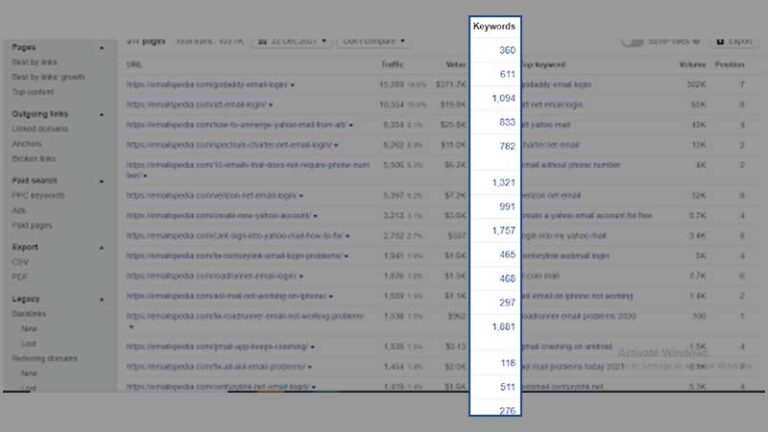
Task: Open legacy Referring domains report
Action: (x=45, y=359)
